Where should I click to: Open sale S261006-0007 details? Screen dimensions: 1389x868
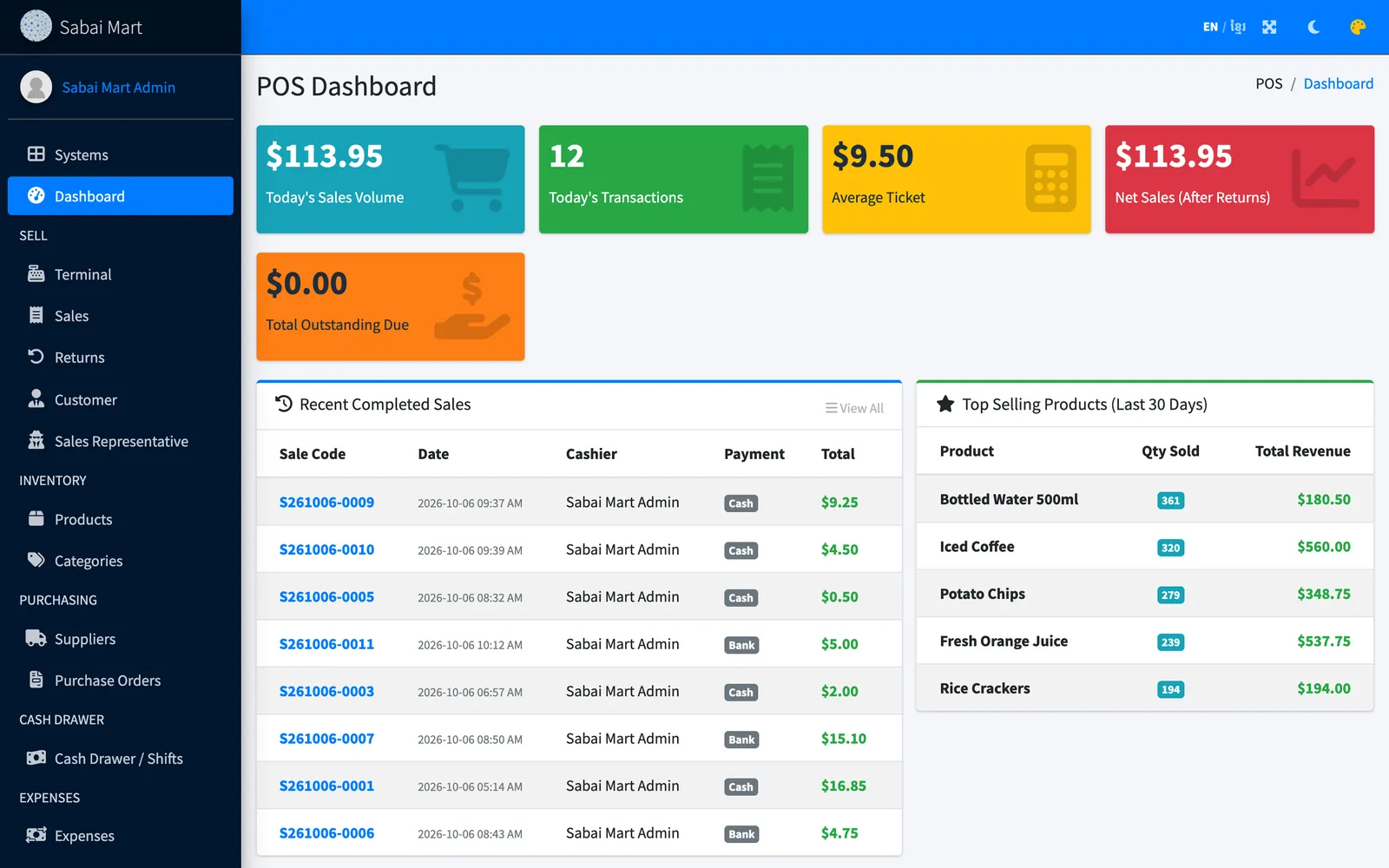326,739
